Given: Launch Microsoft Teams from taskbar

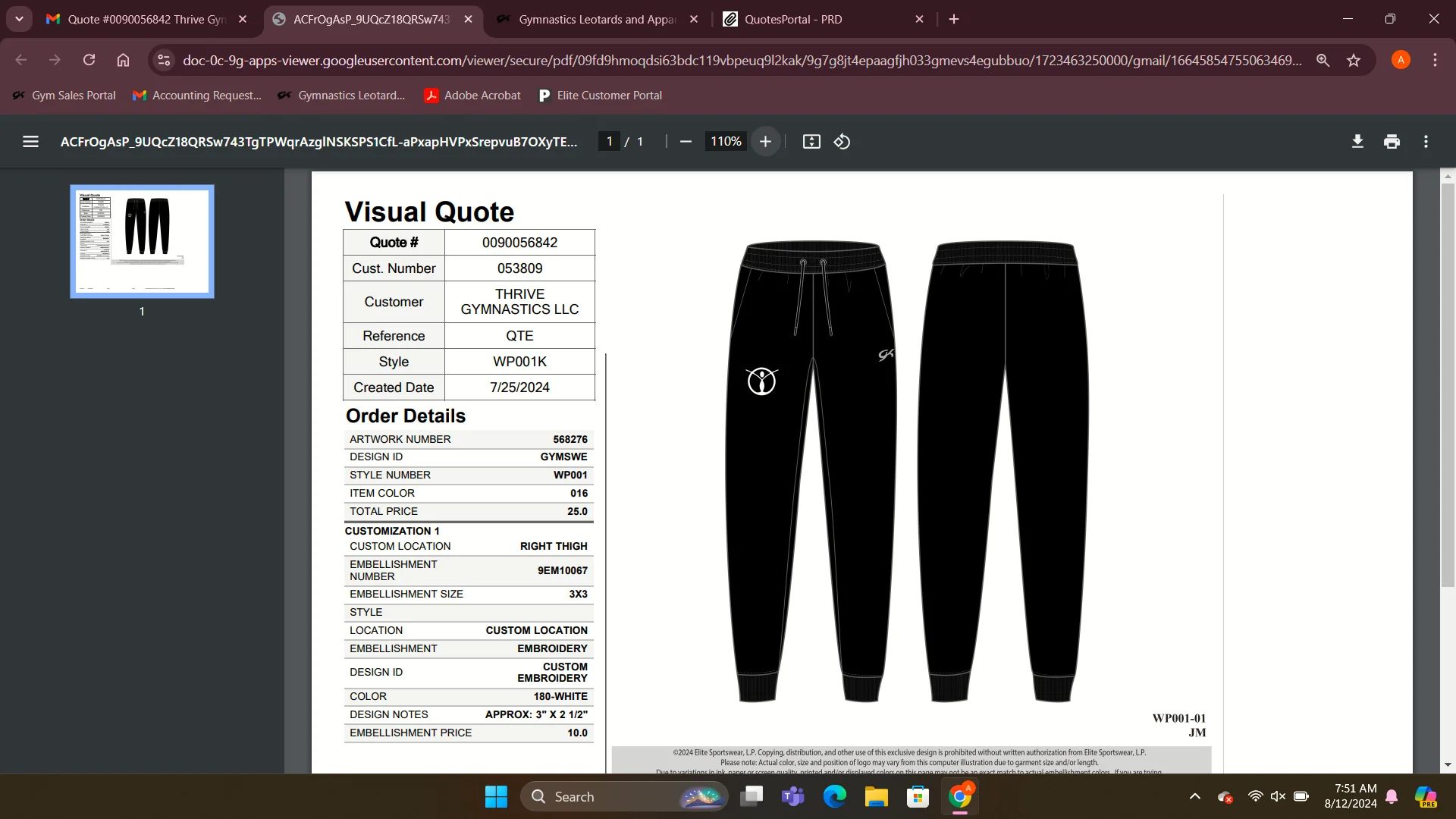Looking at the screenshot, I should 793,796.
